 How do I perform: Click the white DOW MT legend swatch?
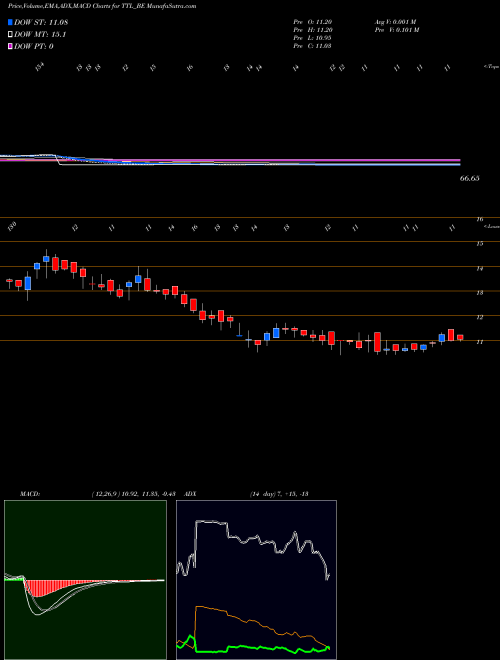[x=10, y=35]
